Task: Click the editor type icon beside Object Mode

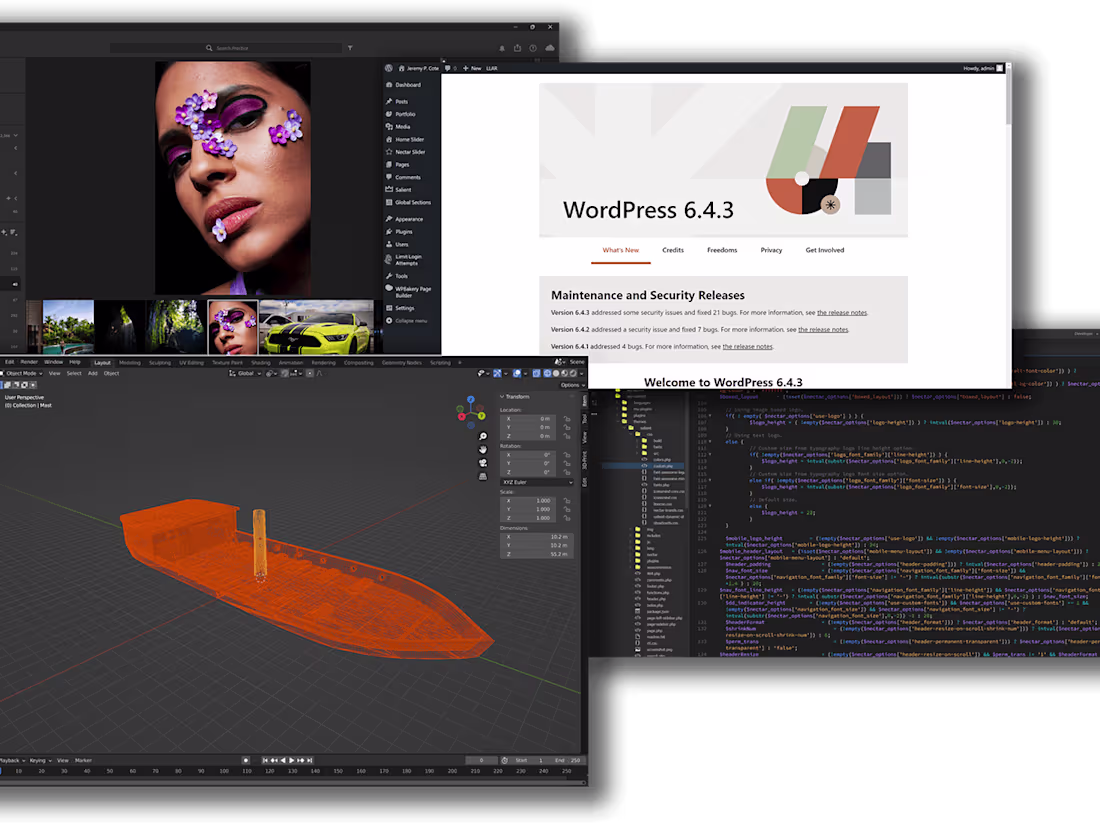Action: click(6, 374)
